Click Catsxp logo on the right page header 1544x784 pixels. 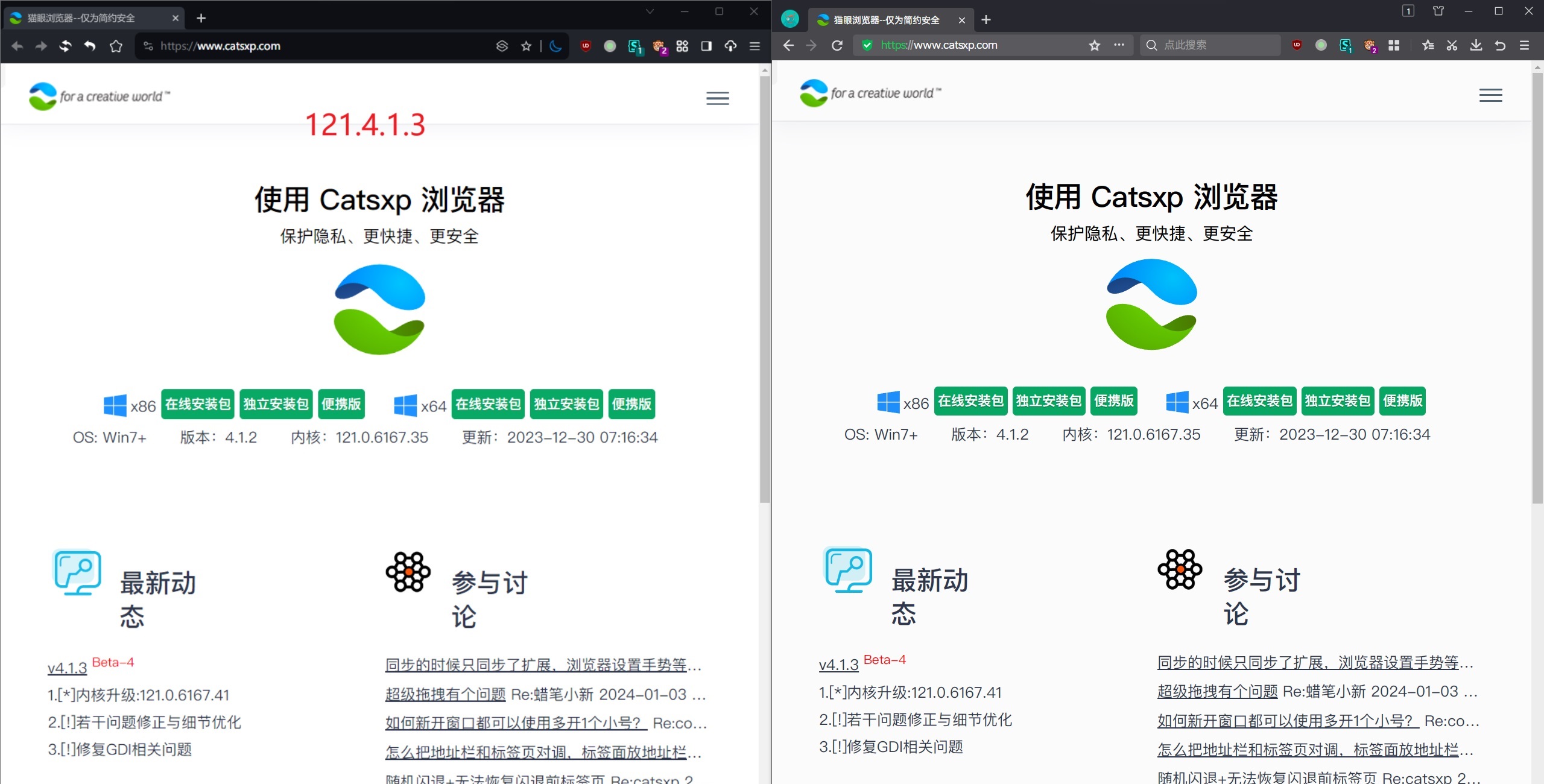[x=870, y=93]
